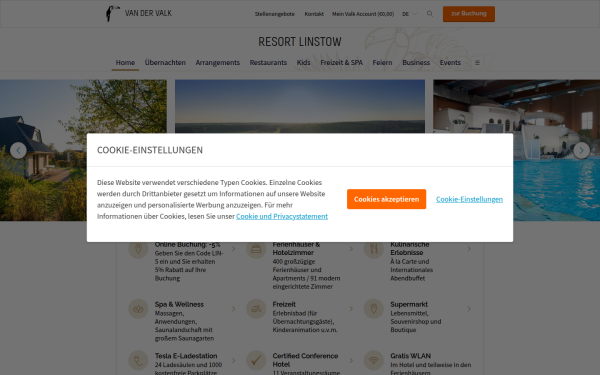600x375 pixels.
Task: Click the Online Buchung location pin icon
Action: pos(138,249)
